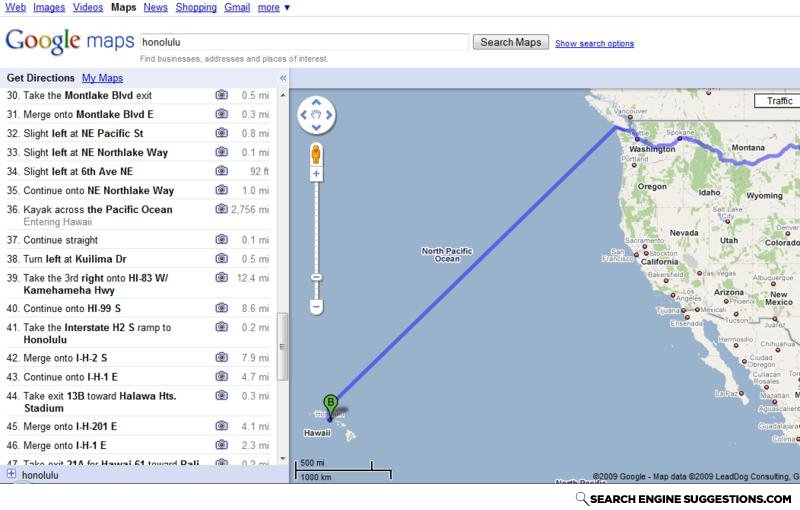
Task: Click the directions list scrollbar thumb
Action: tap(283, 347)
